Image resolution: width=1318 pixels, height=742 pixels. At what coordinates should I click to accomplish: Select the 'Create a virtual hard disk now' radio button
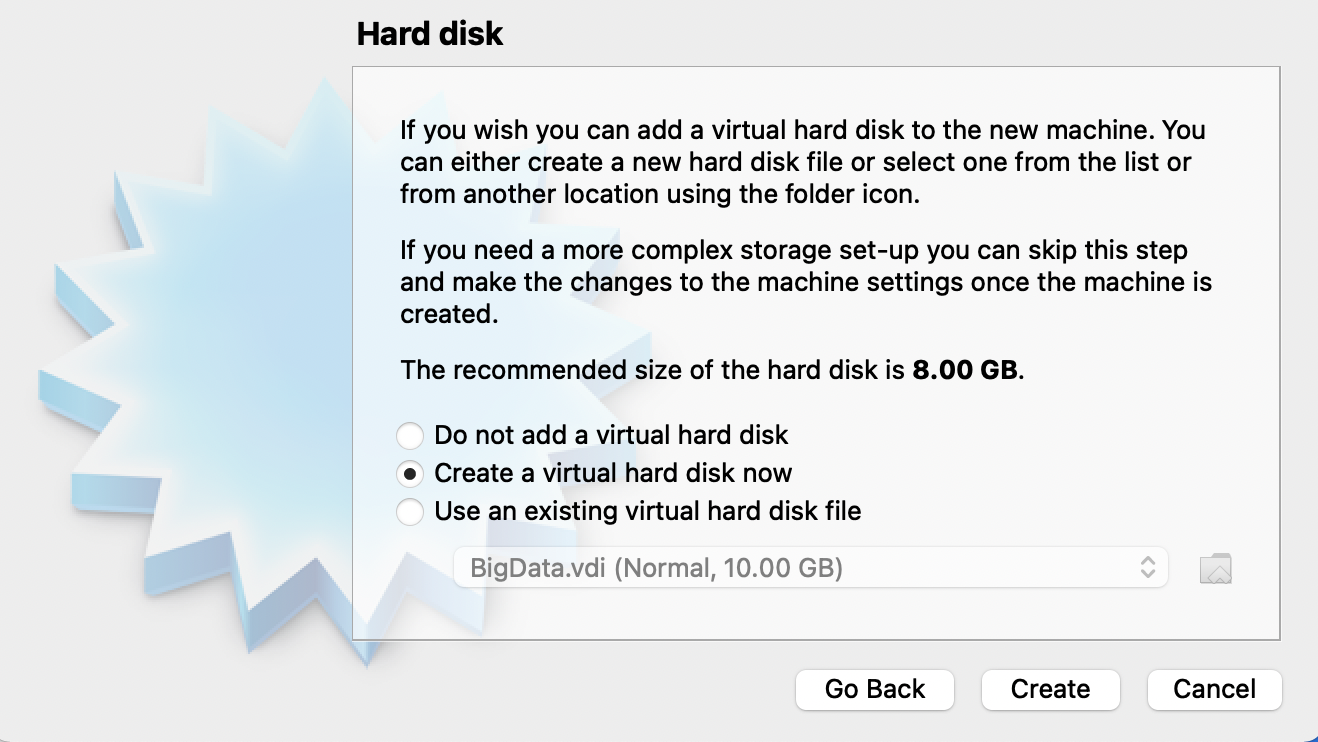pyautogui.click(x=409, y=474)
